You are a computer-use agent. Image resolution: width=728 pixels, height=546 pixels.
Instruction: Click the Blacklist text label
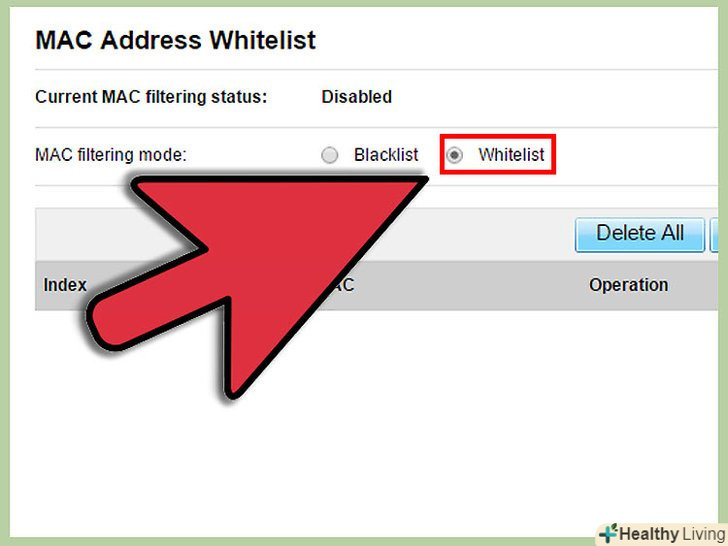pyautogui.click(x=386, y=155)
